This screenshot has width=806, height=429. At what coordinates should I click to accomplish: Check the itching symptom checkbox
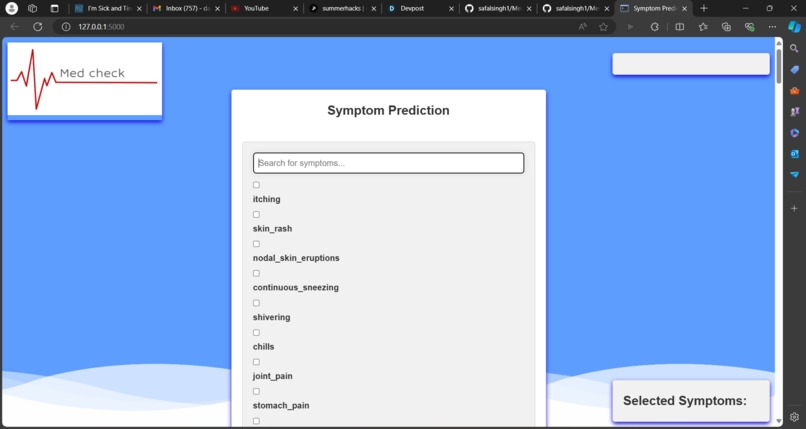(256, 185)
